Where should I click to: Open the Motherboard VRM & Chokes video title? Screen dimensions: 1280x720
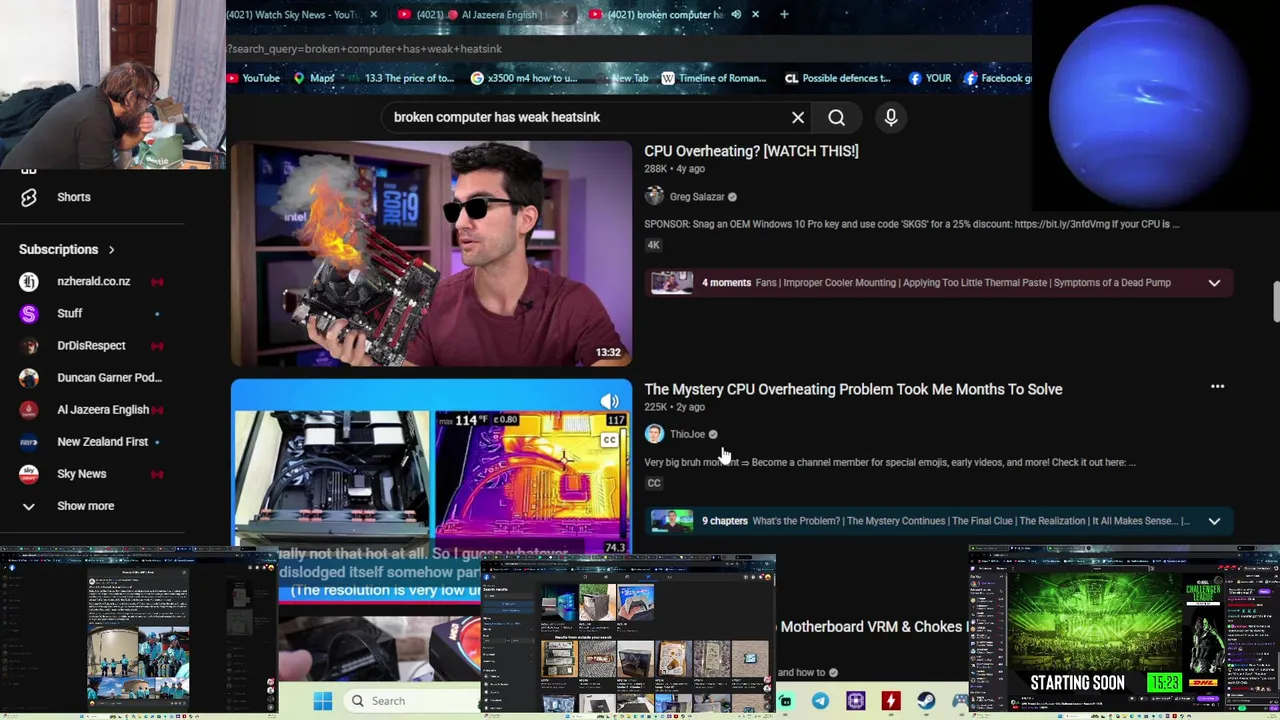point(874,627)
